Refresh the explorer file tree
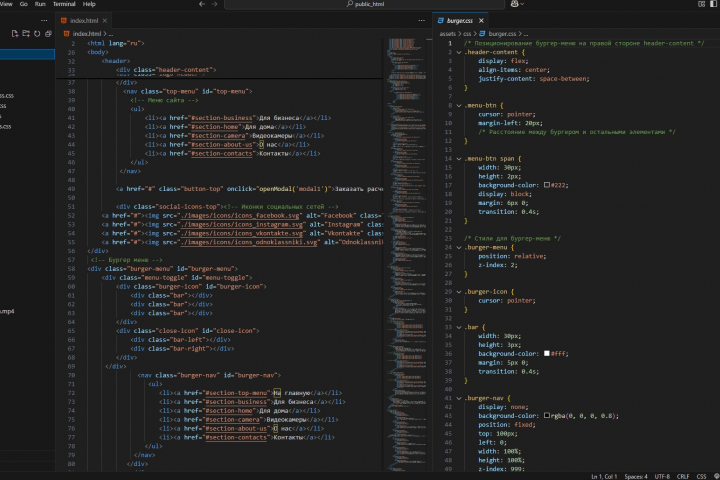Screen dimensions: 720x480 37,34
